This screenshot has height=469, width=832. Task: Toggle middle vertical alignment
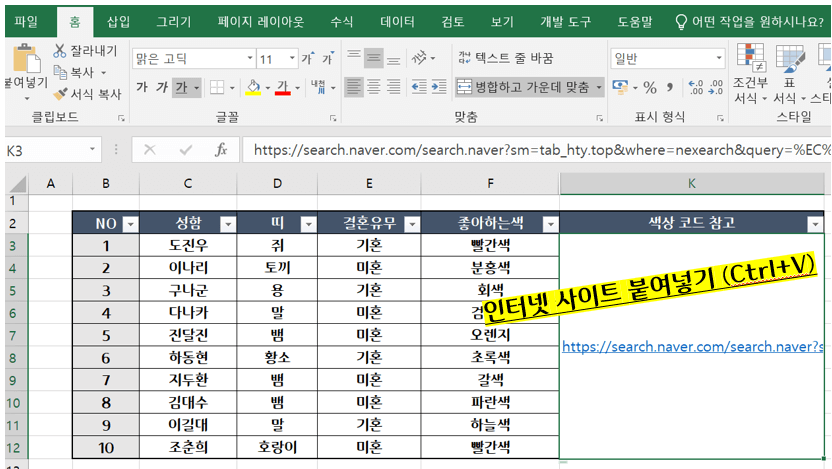click(x=374, y=58)
